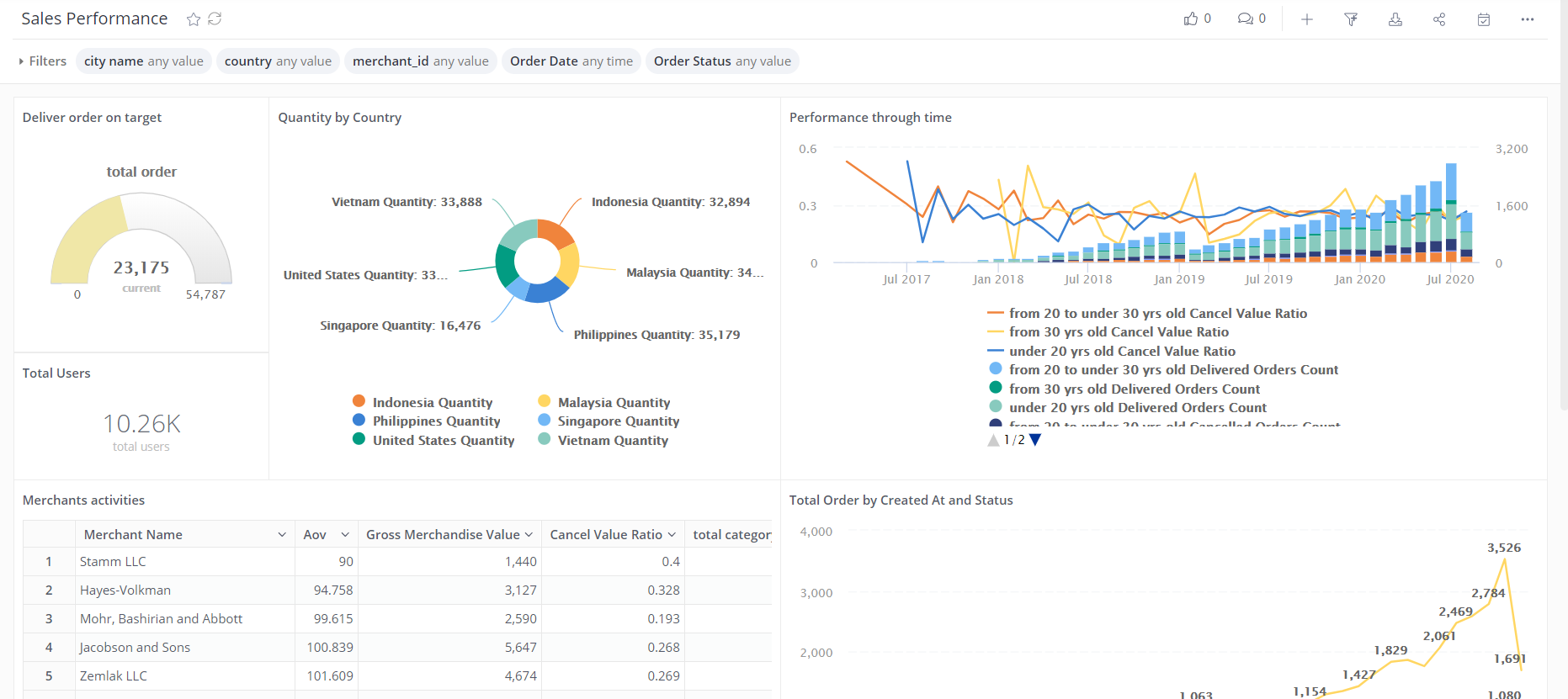The image size is (1568, 699).
Task: Click the download export icon
Action: pyautogui.click(x=1395, y=19)
